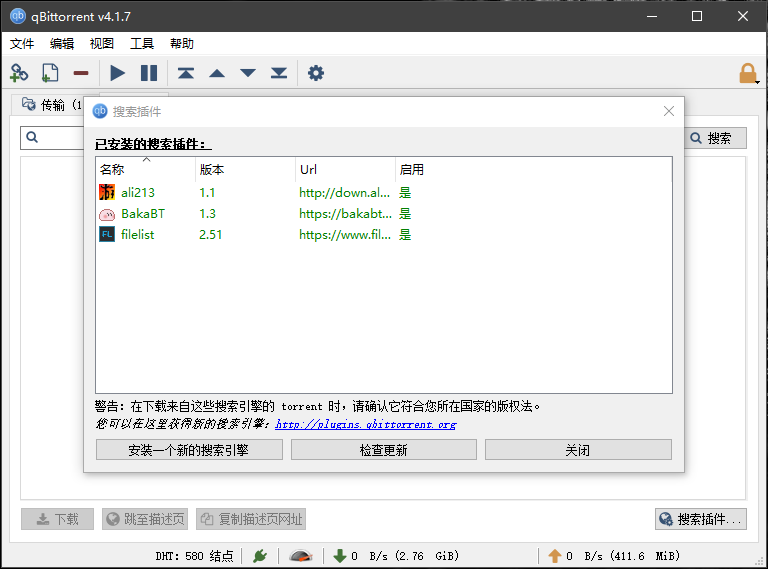Open the 视图 menu

pos(102,44)
